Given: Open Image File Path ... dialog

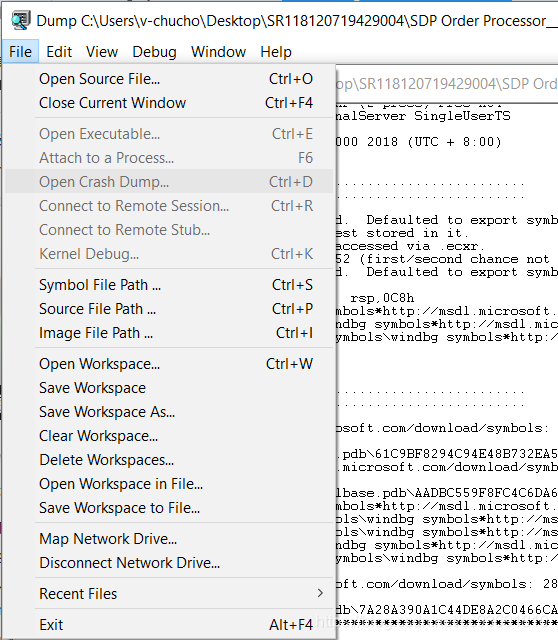Looking at the screenshot, I should tap(169, 333).
